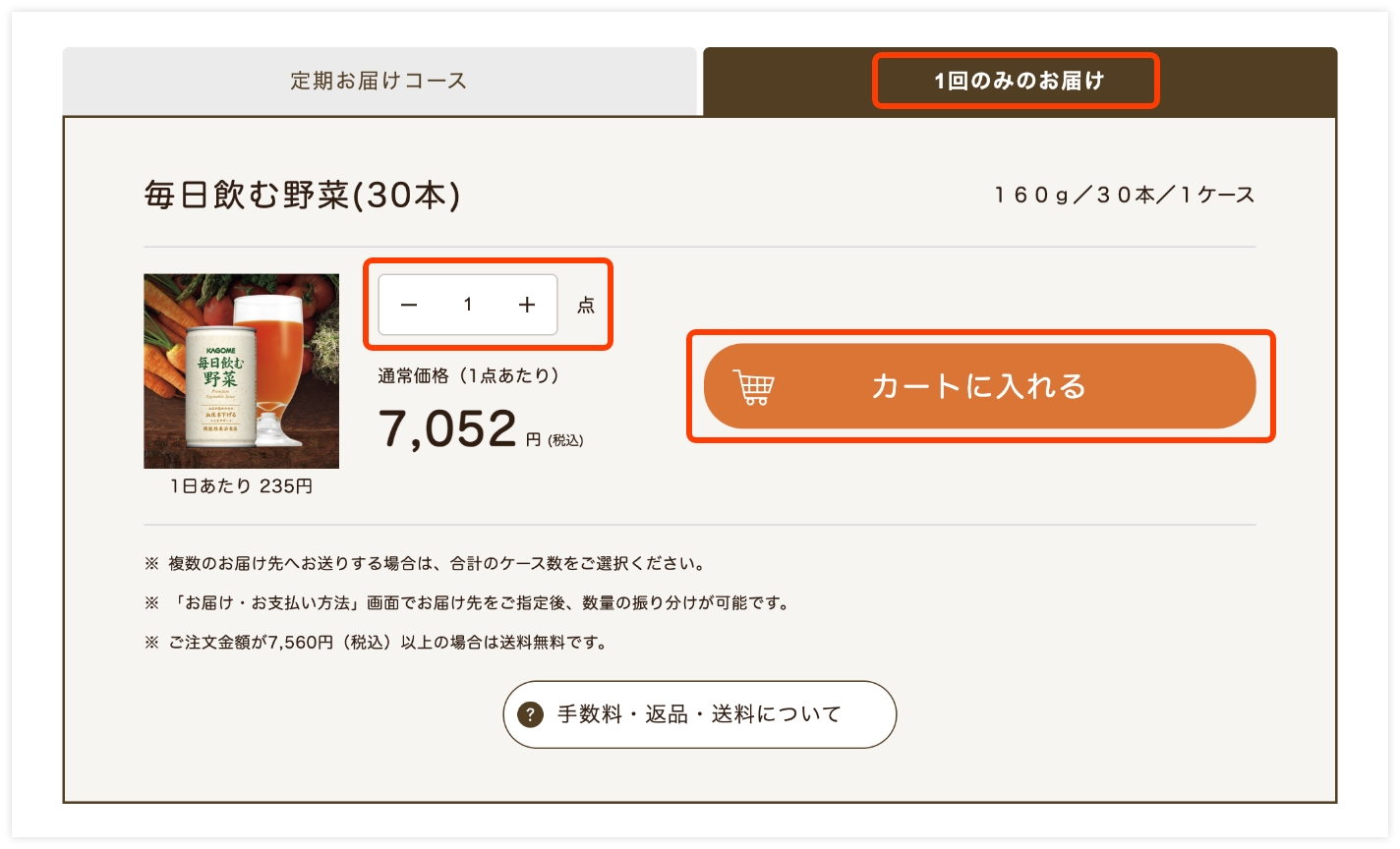1400x849 pixels.
Task: Select the 1回のみのお届け tab
Action: coord(1020,82)
